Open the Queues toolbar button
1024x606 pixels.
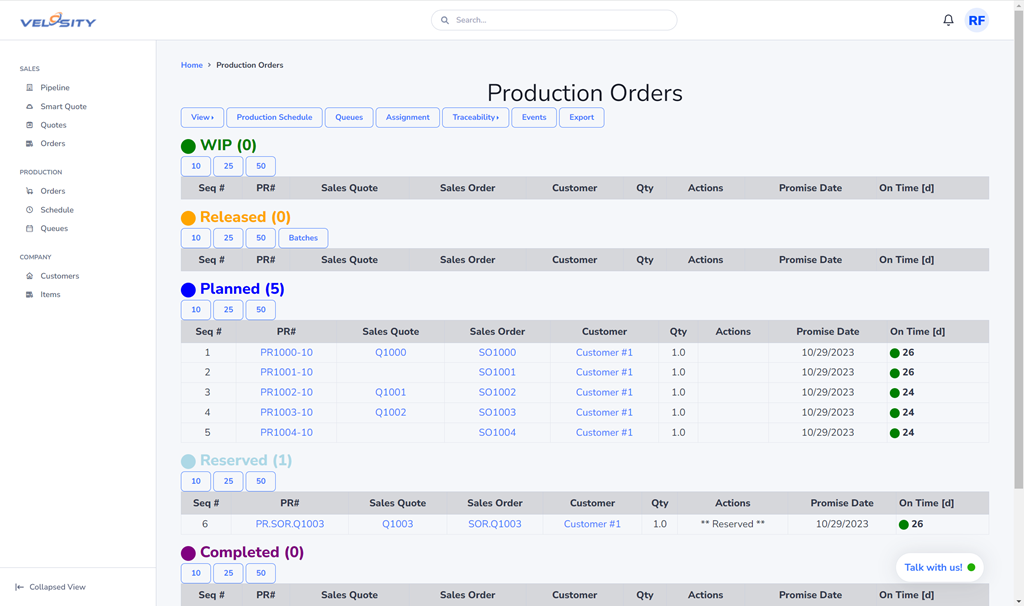pos(349,118)
